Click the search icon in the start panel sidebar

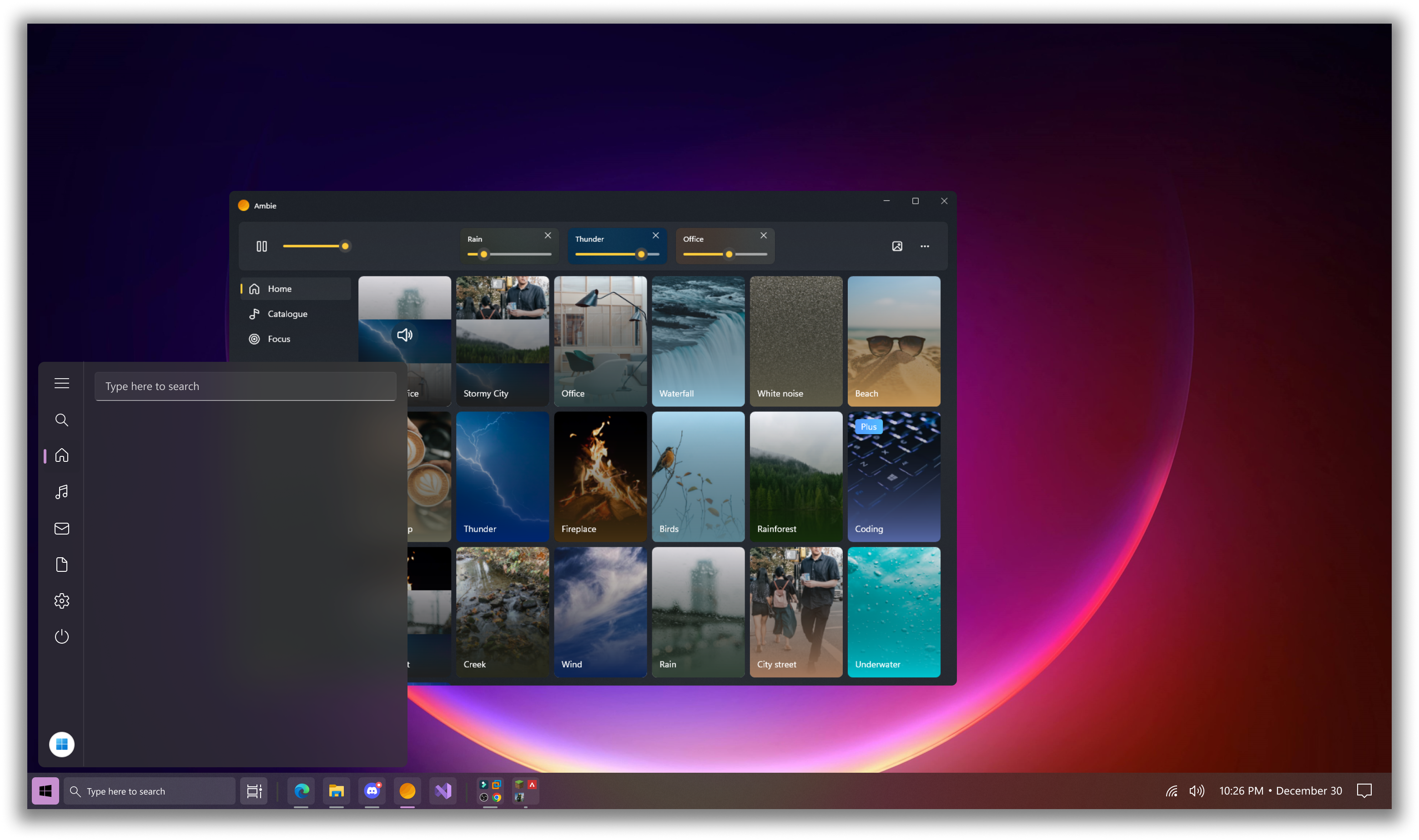[x=62, y=420]
